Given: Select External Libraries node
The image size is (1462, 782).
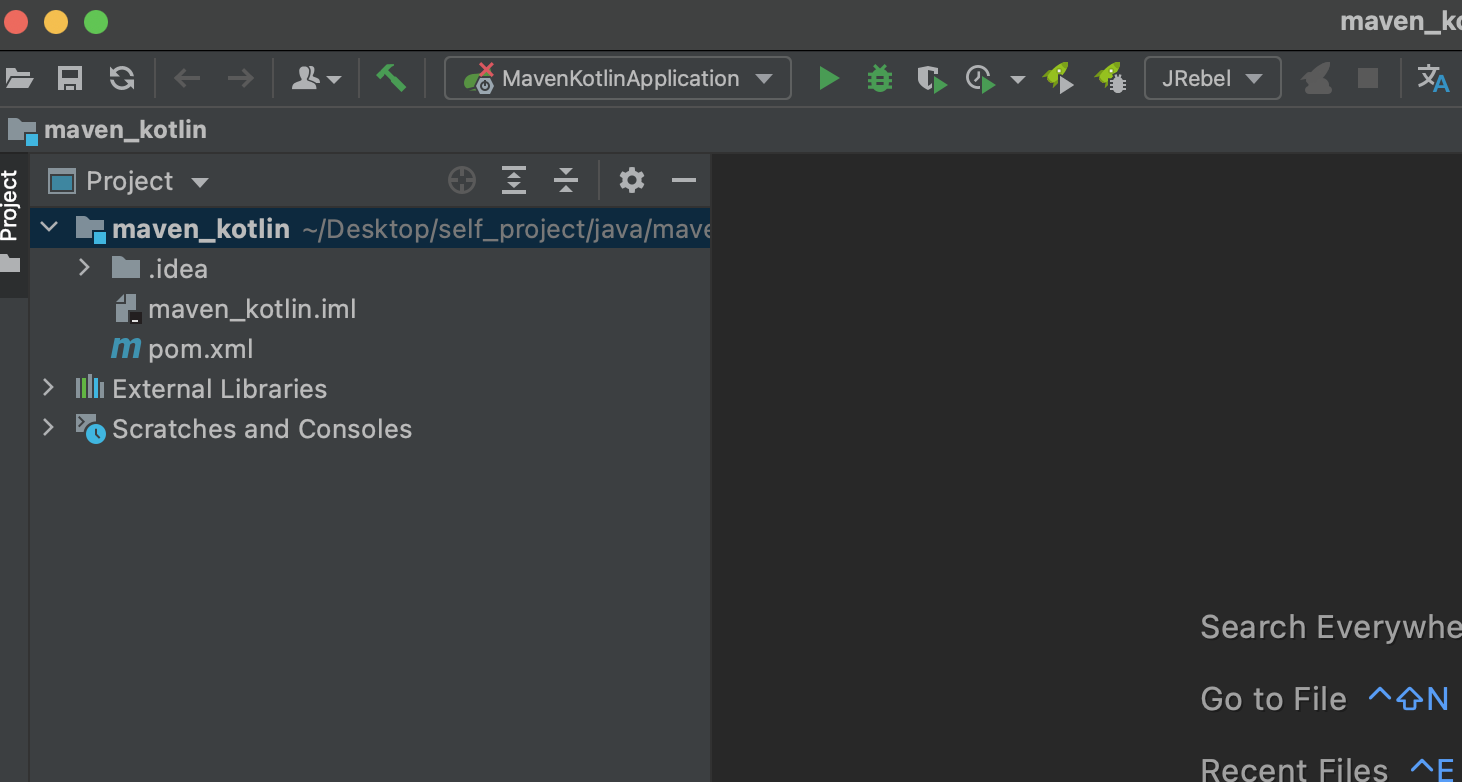Looking at the screenshot, I should click(202, 389).
